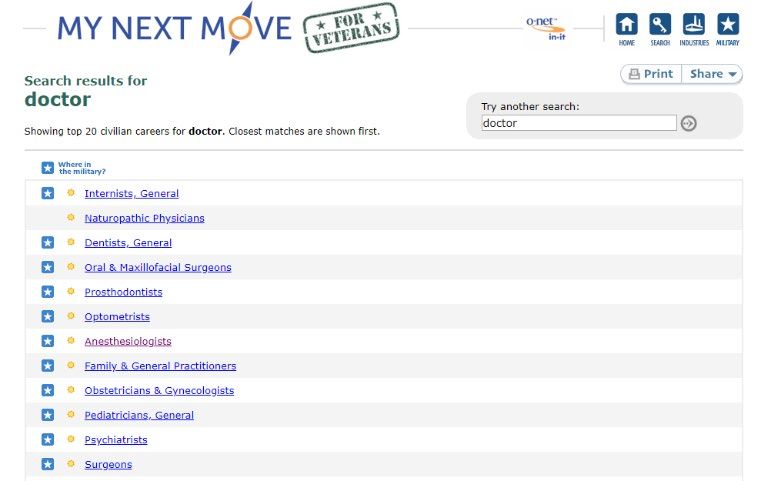Image resolution: width=771 pixels, height=481 pixels.
Task: Click military star icon beside Dentists, General
Action: pos(47,242)
